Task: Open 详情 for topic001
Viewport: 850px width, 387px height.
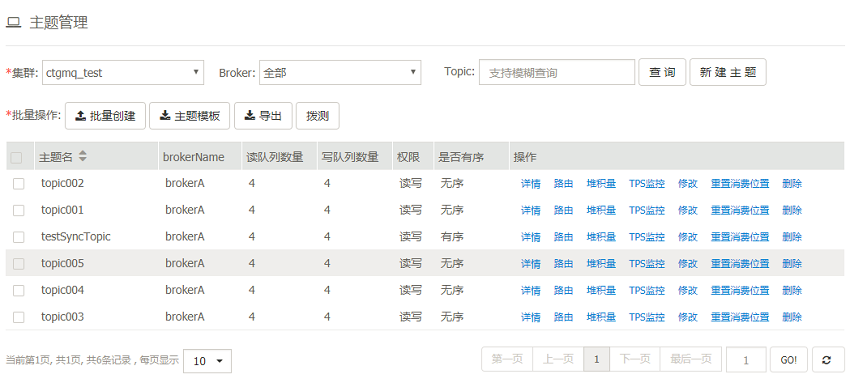Action: [x=531, y=210]
